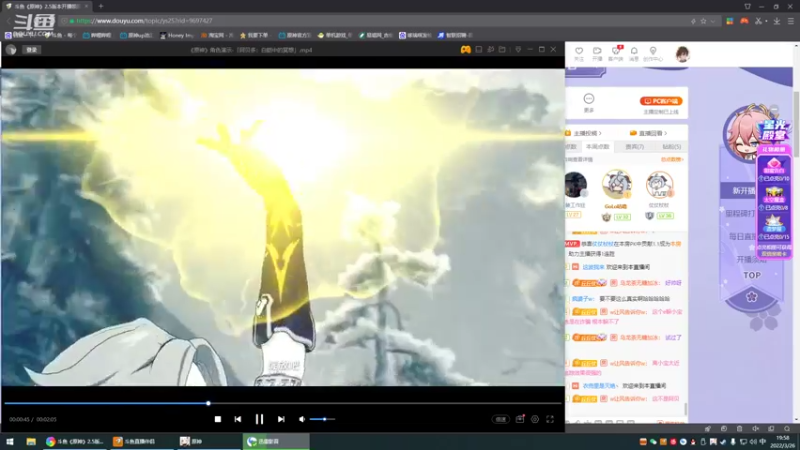Screen dimensions: 800x450
Task: Click the golden crown reward item
Action: click(774, 196)
